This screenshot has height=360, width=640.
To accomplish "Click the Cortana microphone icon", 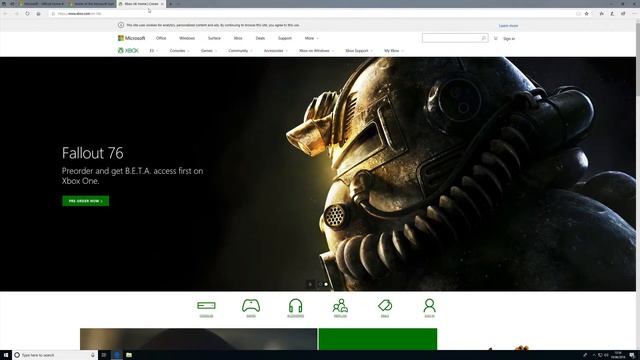I will point(93,355).
